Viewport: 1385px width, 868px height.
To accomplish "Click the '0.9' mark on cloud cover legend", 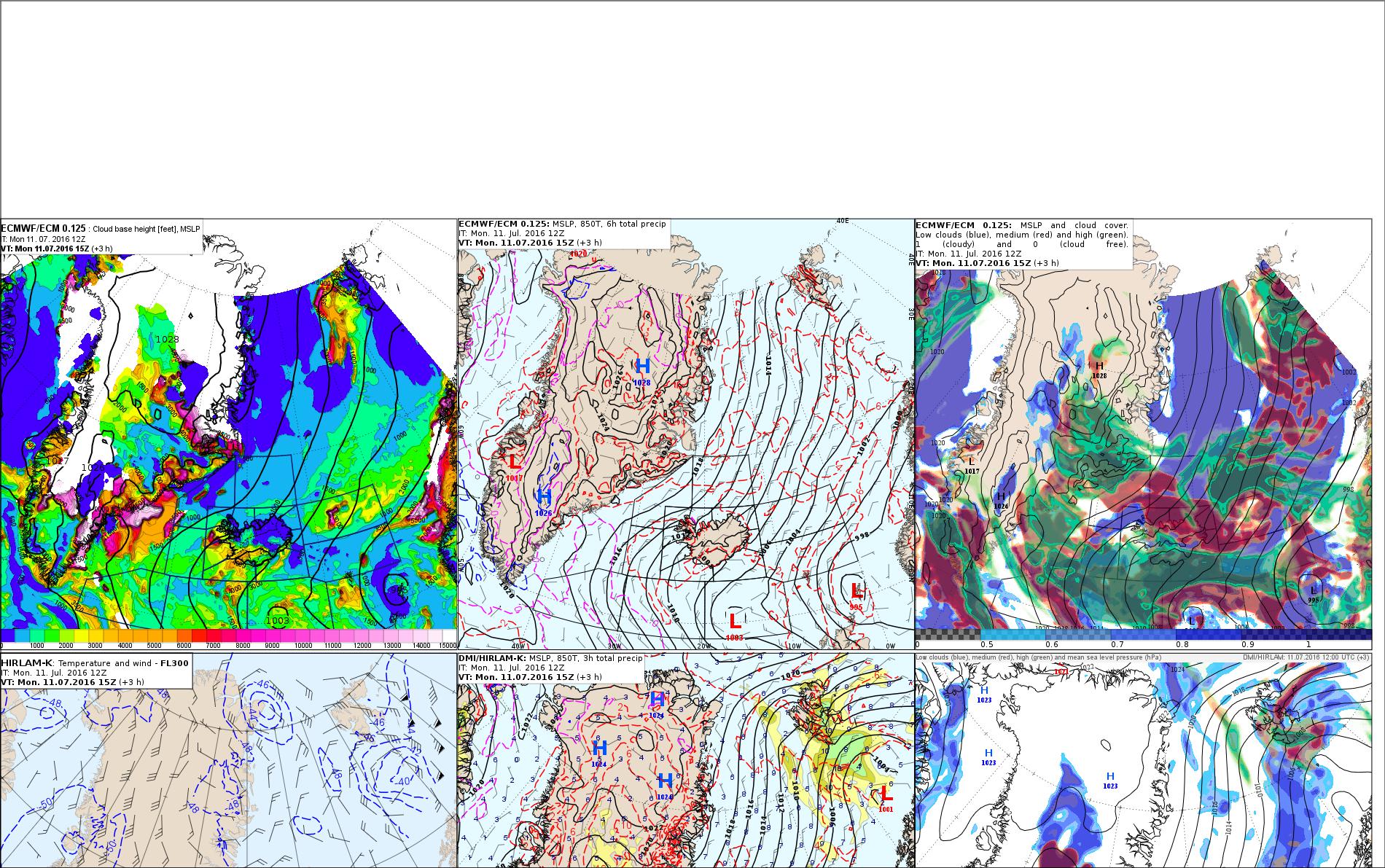I will click(1247, 644).
